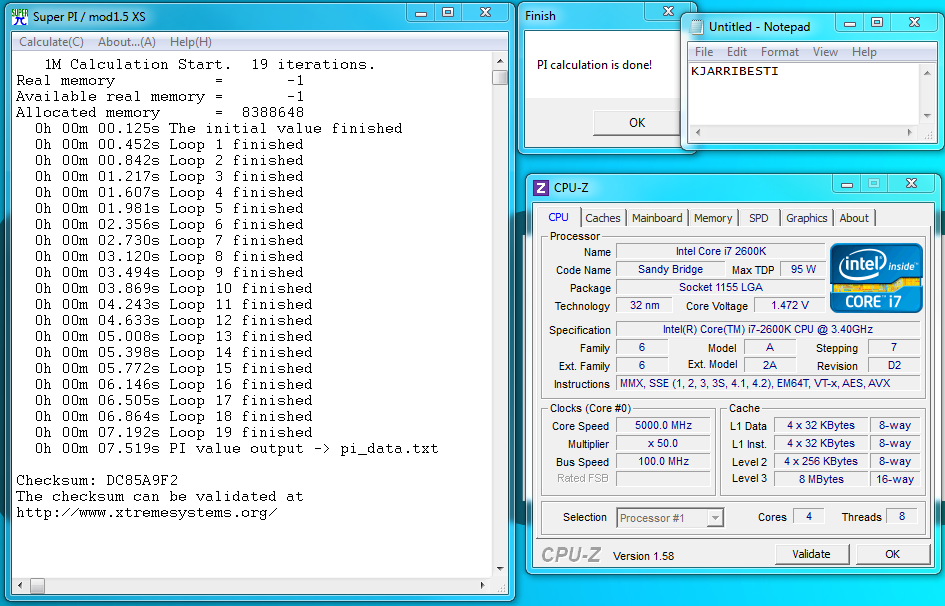Open the About...(A) menu in Super PI
This screenshot has height=606, width=945.
pyautogui.click(x=127, y=42)
